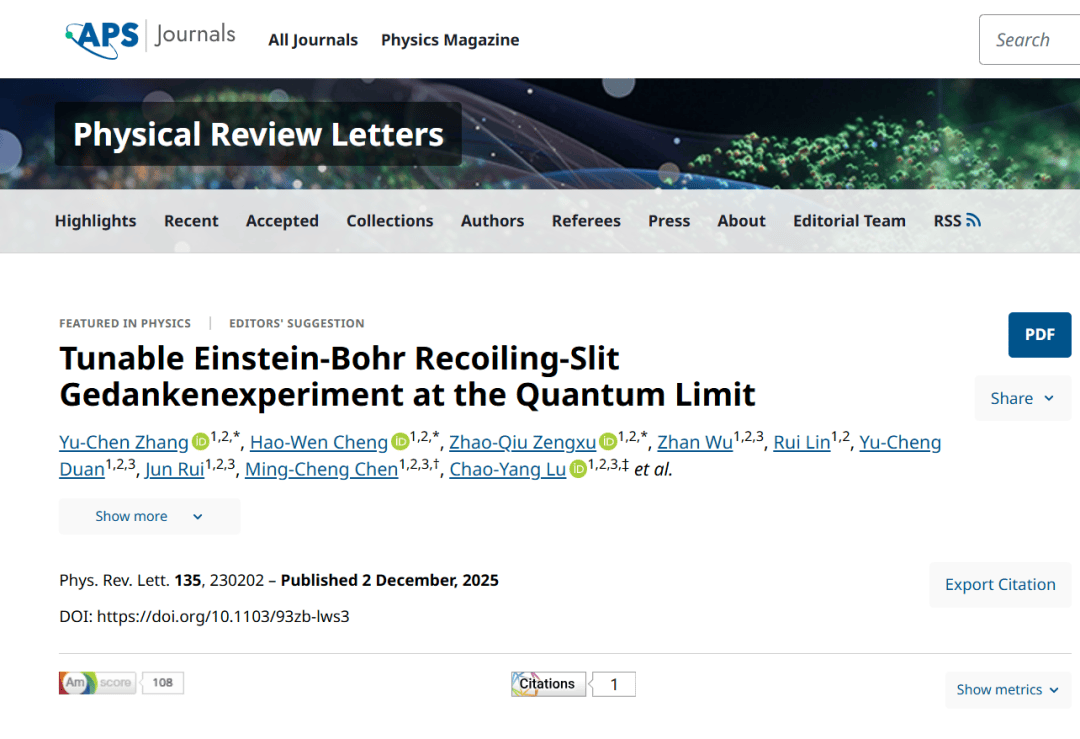Click Zhao-Qiu Zengxu's ORCID icon
Image resolution: width=1080 pixels, height=739 pixels.
tap(607, 442)
